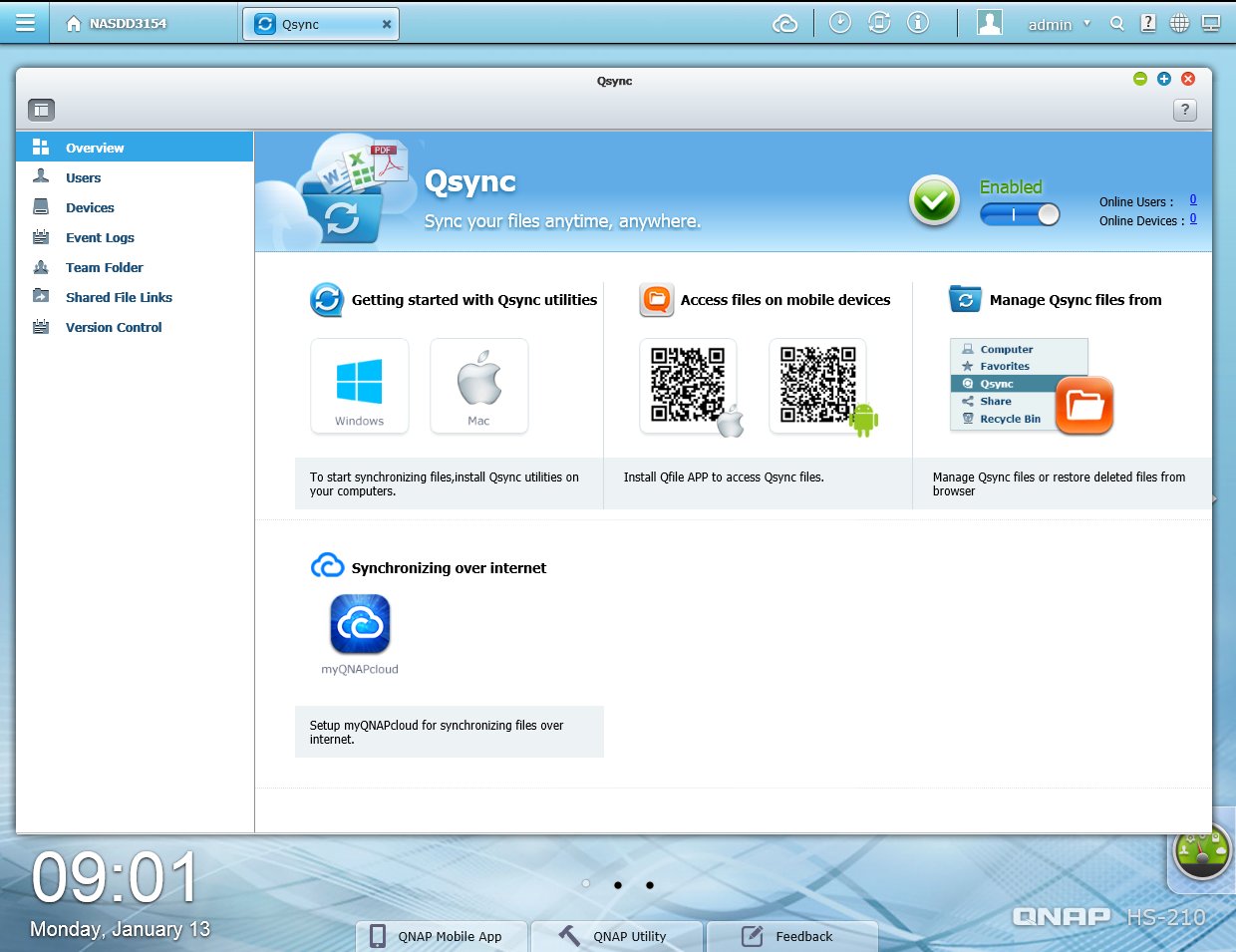
Task: Open the File Station orange folder icon
Action: point(1083,405)
